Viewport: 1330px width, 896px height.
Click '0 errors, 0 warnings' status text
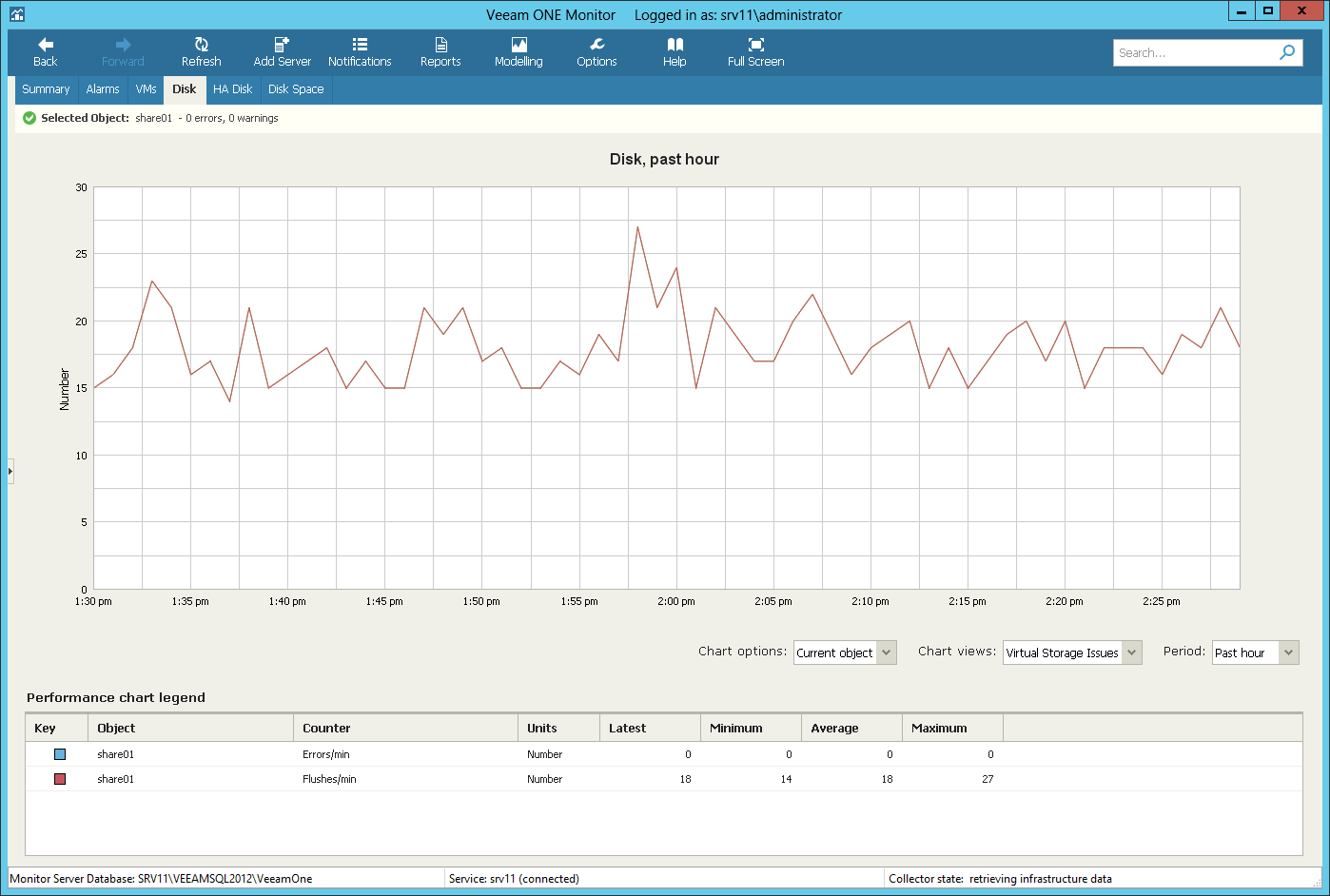tap(232, 118)
